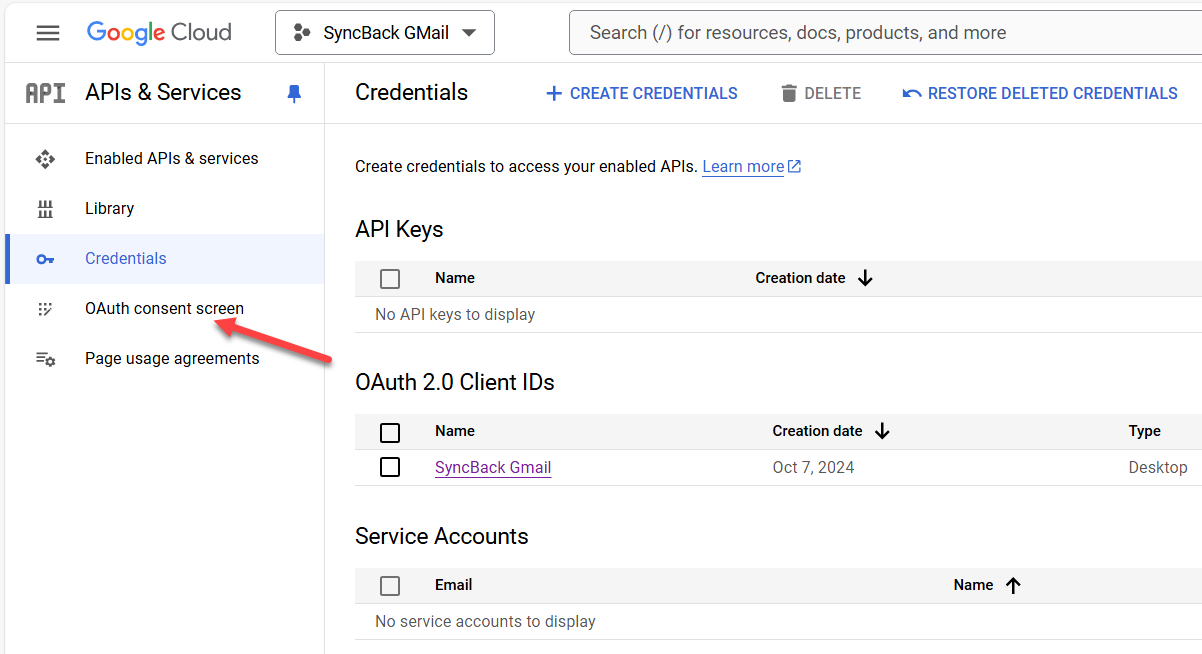Screen dimensions: 1202x654
Task: Click the Library icon in the sidebar
Action: [45, 209]
